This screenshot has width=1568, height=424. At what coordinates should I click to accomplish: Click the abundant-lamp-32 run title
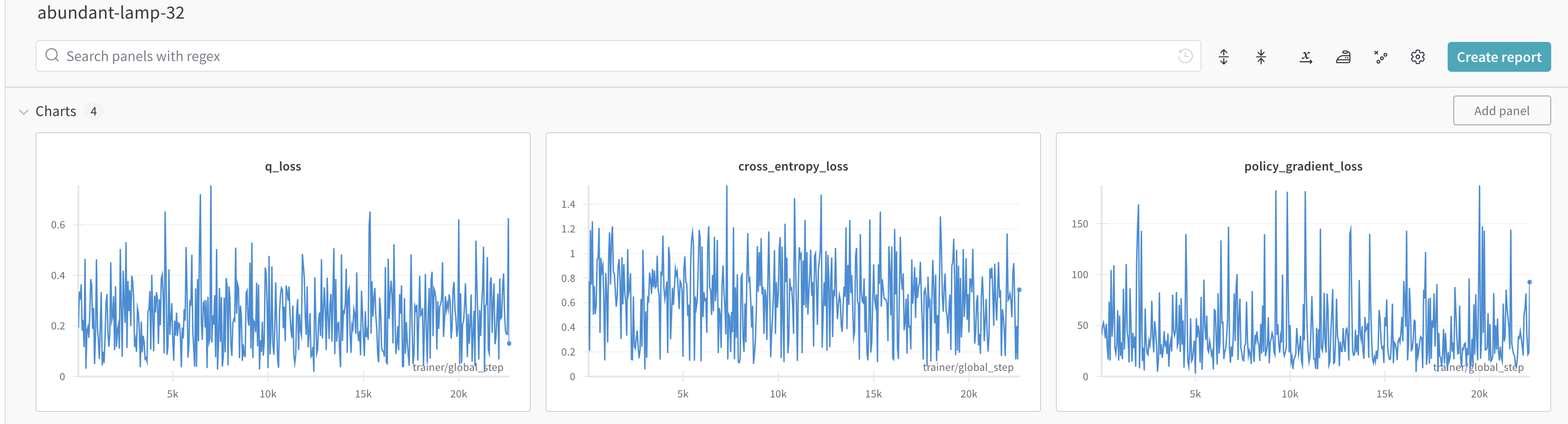[x=111, y=13]
